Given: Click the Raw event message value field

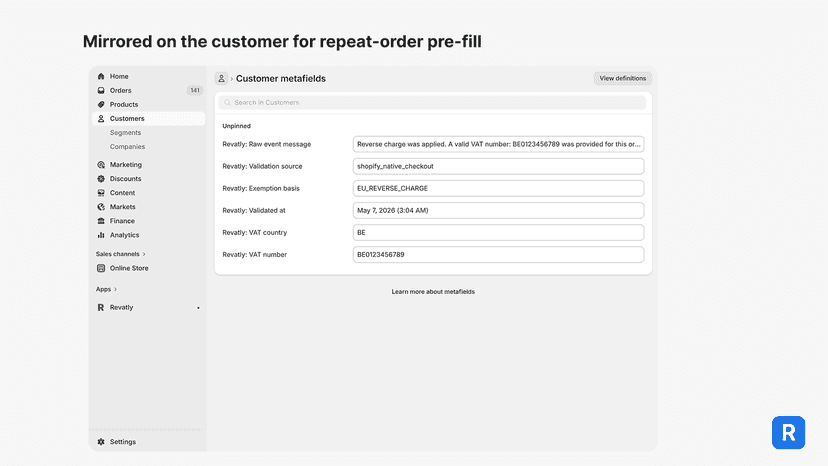Looking at the screenshot, I should (498, 144).
